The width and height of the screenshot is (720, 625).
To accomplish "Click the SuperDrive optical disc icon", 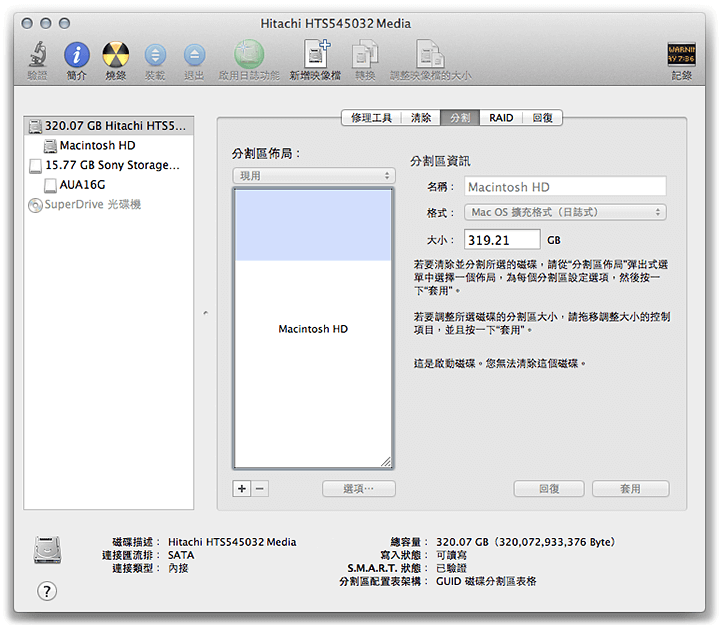I will 35,205.
